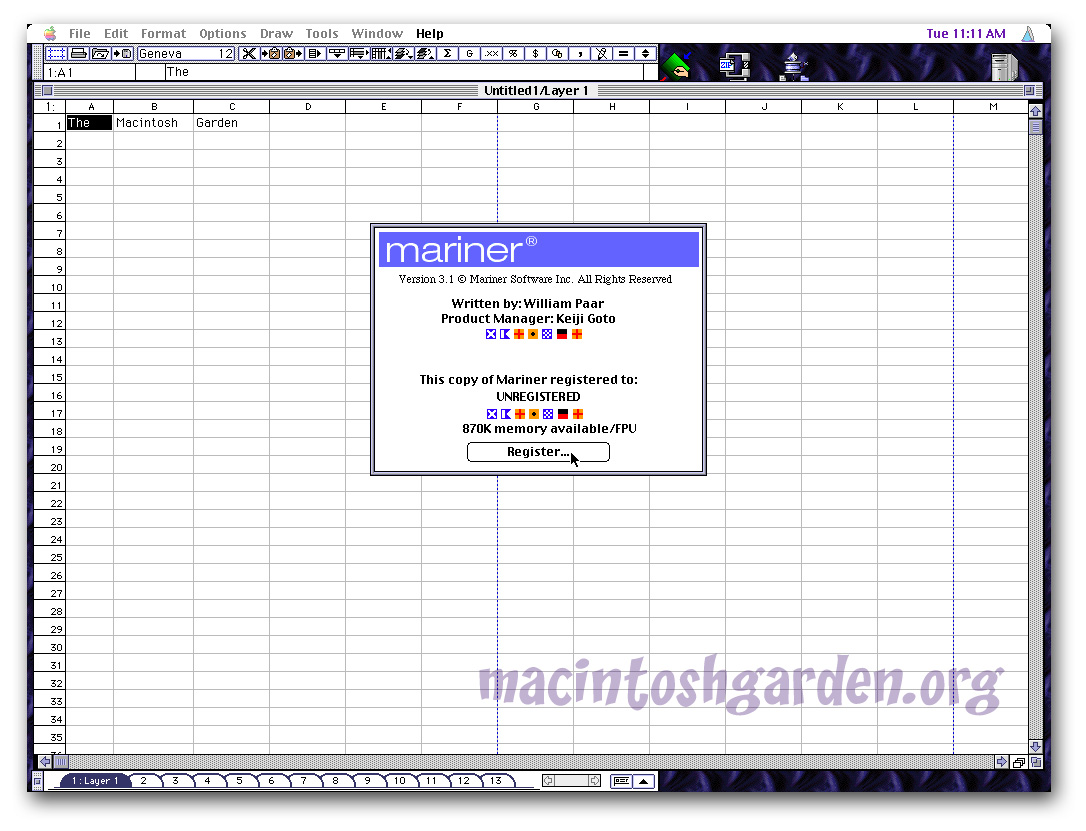
Task: Click the up-down arrows icon ending the toolbar
Action: pos(646,53)
